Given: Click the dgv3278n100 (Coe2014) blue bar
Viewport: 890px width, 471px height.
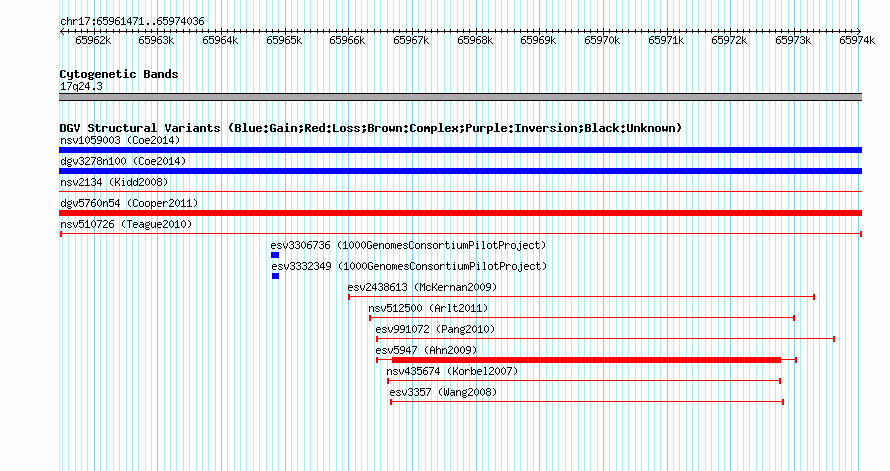Looking at the screenshot, I should 460,171.
